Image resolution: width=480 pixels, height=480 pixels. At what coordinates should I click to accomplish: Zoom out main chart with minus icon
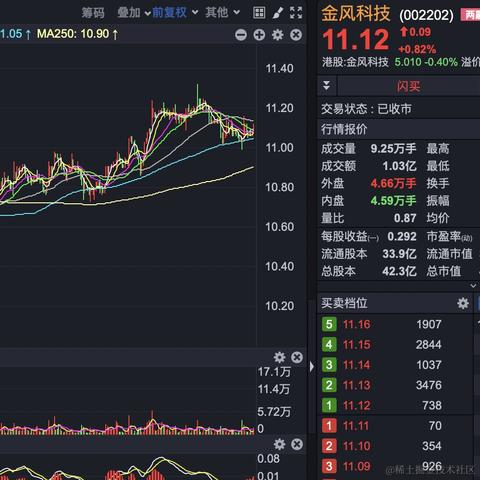(241, 35)
